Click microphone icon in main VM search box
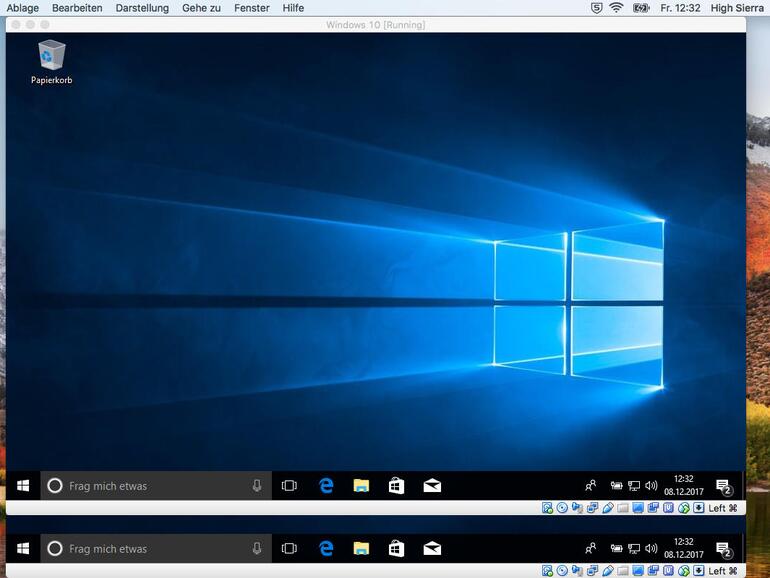This screenshot has height=578, width=770. tap(257, 486)
